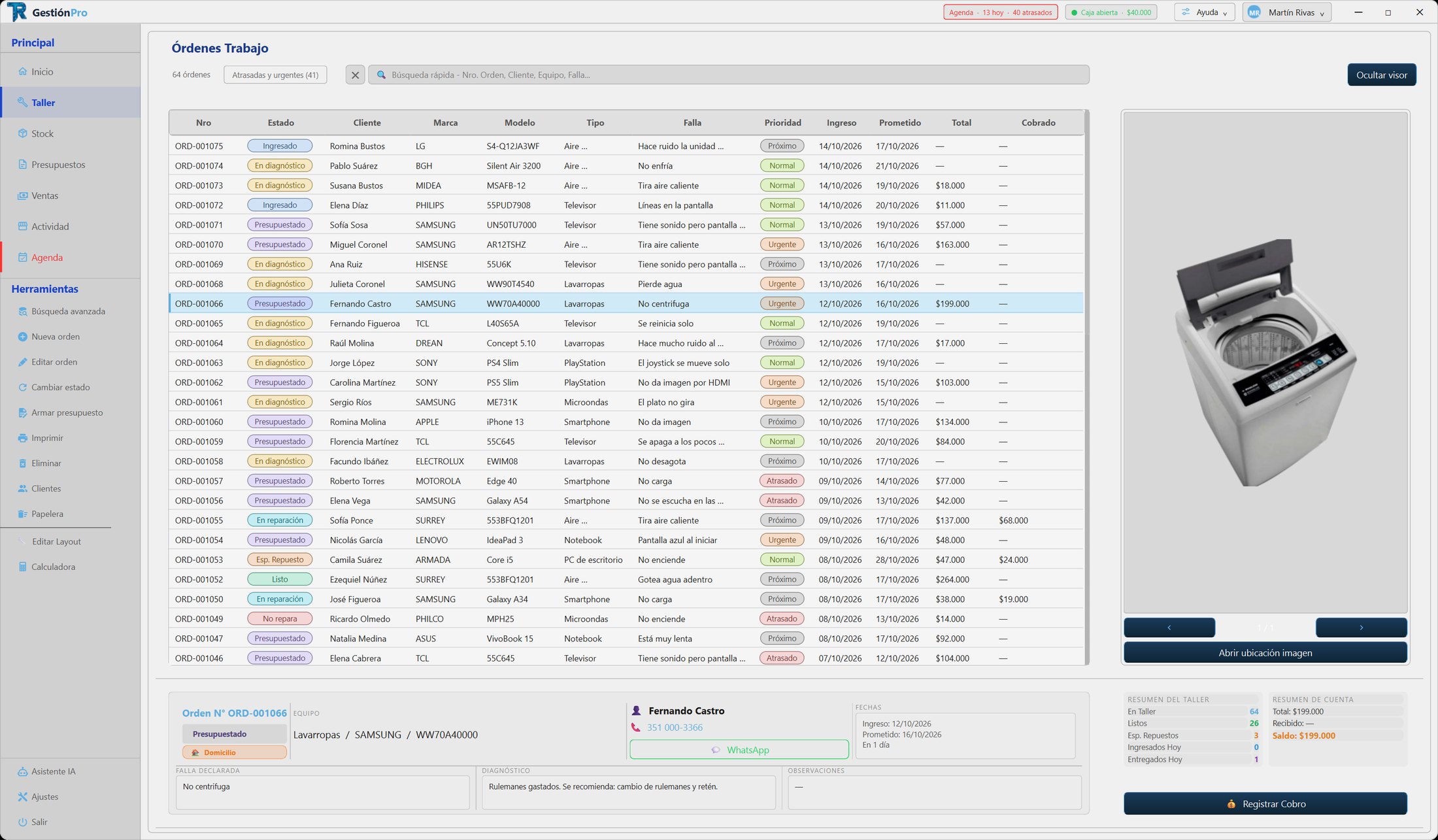Click the Inicio home icon
Screen dimensions: 1438x840
[23, 72]
